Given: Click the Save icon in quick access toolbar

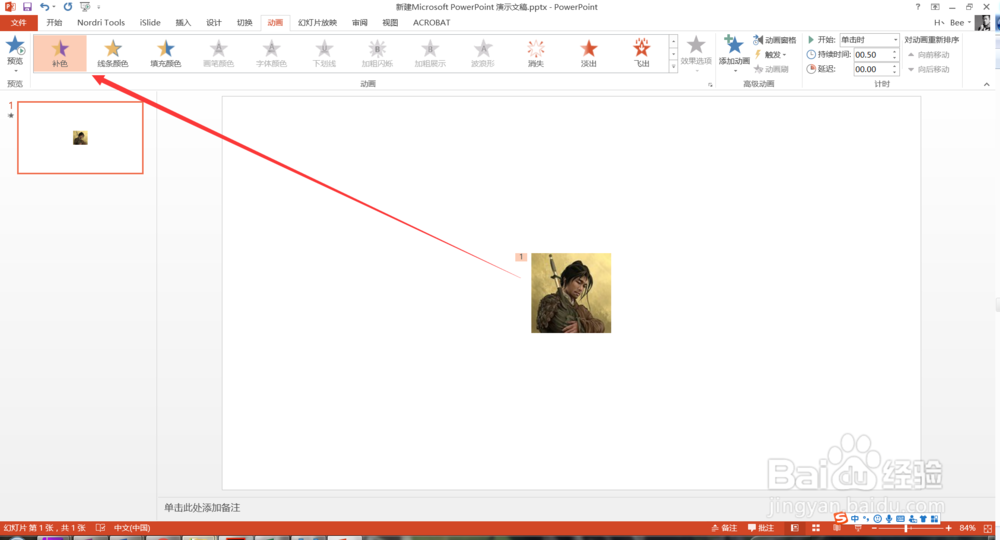Looking at the screenshot, I should (x=27, y=6).
